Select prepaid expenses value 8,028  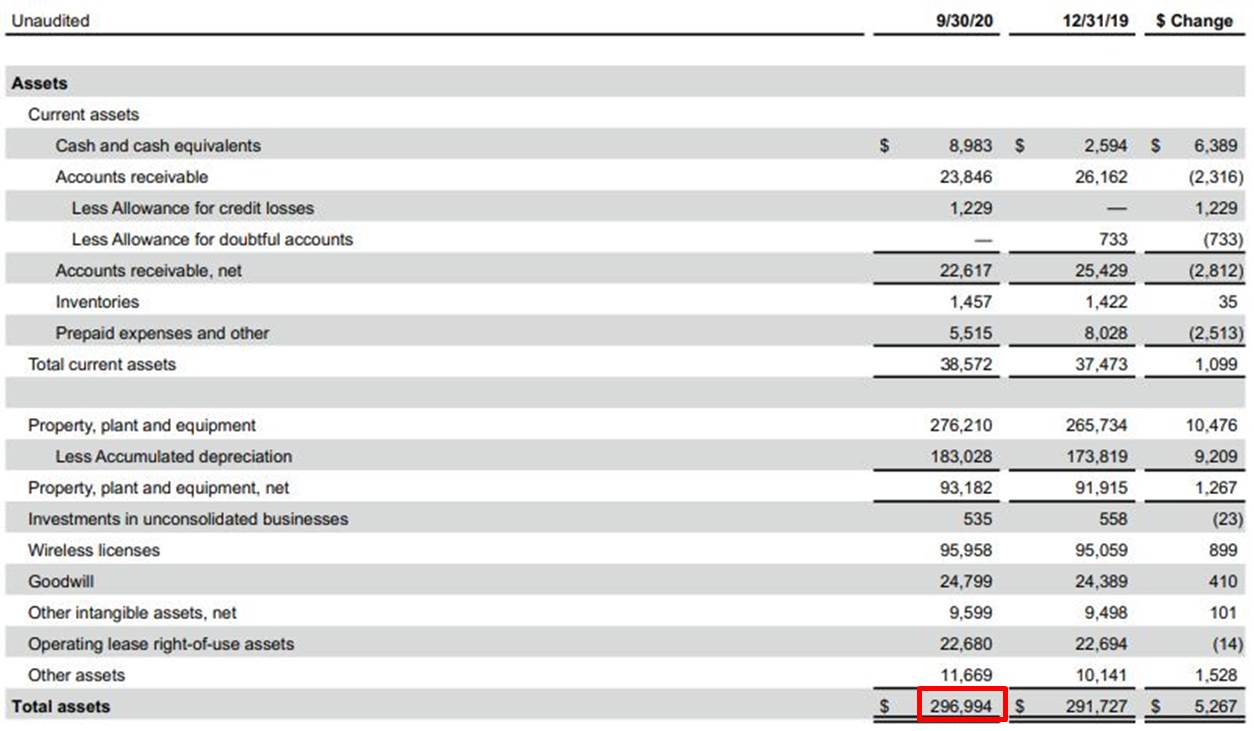(x=1105, y=333)
